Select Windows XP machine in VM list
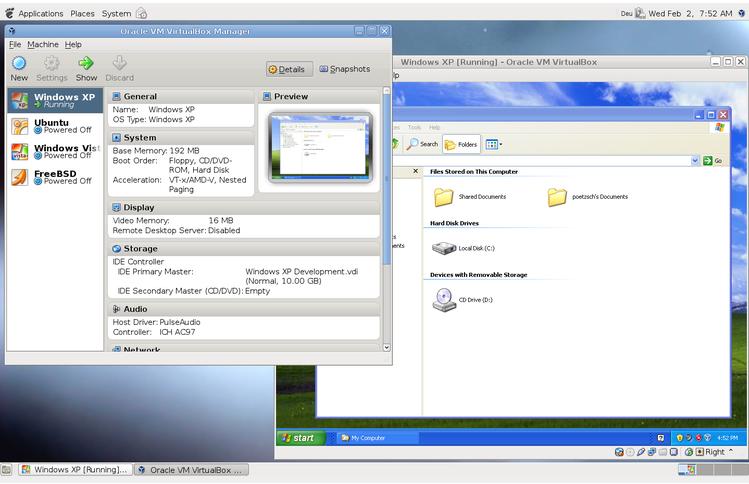749x484 pixels. 55,100
